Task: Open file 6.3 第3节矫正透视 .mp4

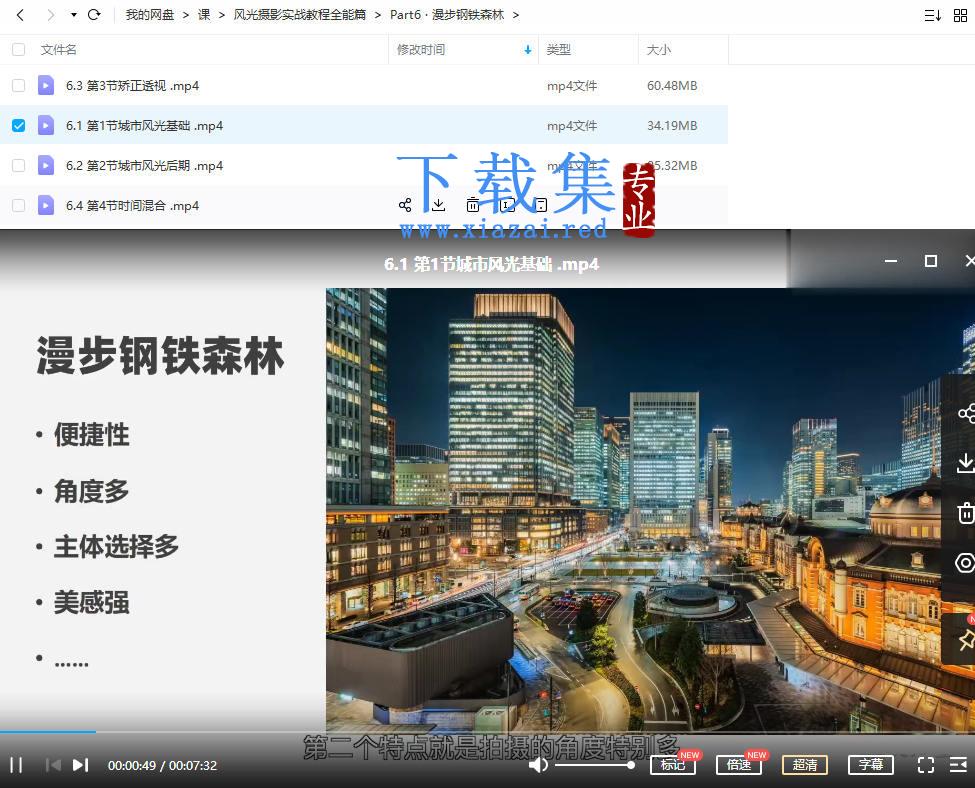Action: click(x=132, y=86)
